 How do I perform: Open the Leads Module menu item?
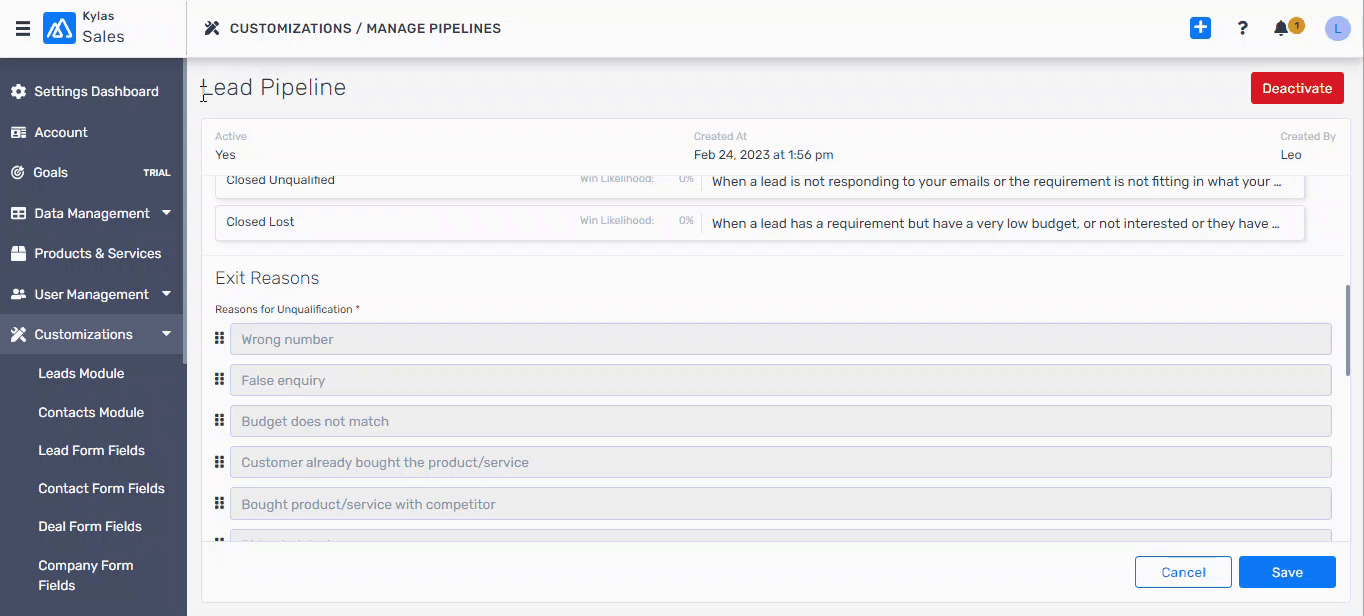coord(81,373)
